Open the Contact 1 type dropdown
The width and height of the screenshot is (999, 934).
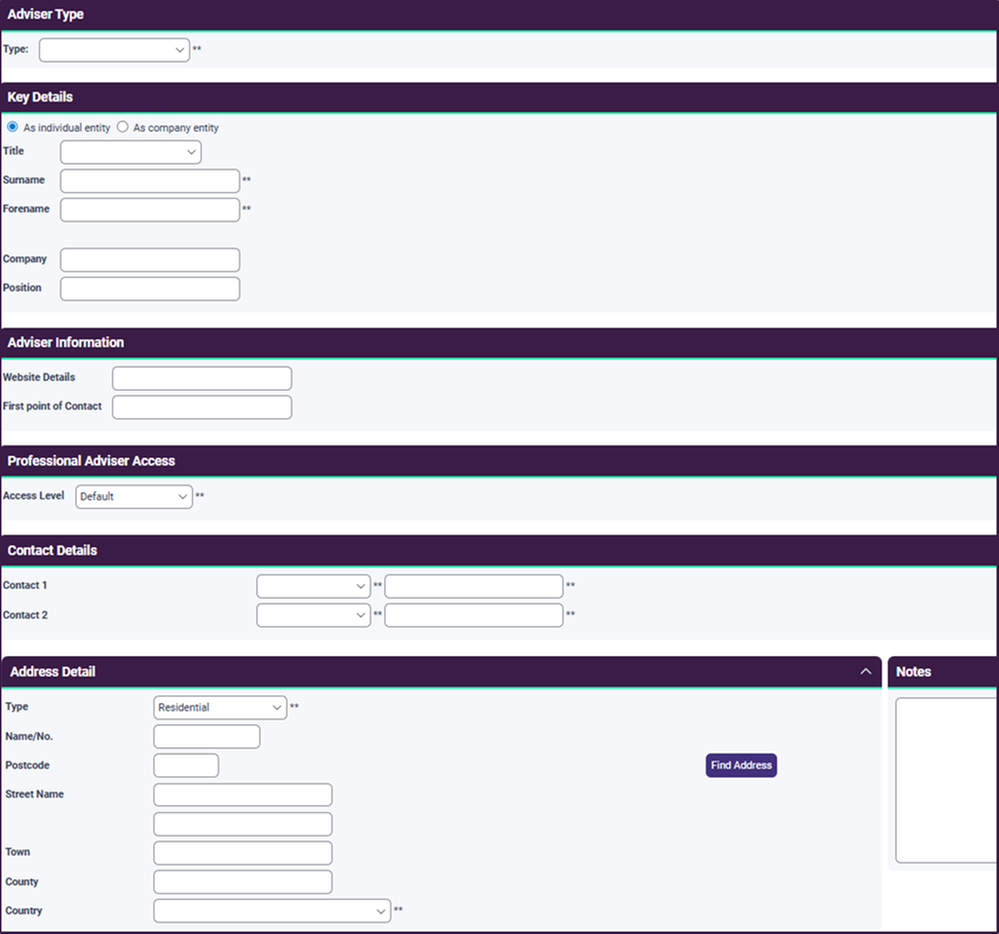click(313, 586)
